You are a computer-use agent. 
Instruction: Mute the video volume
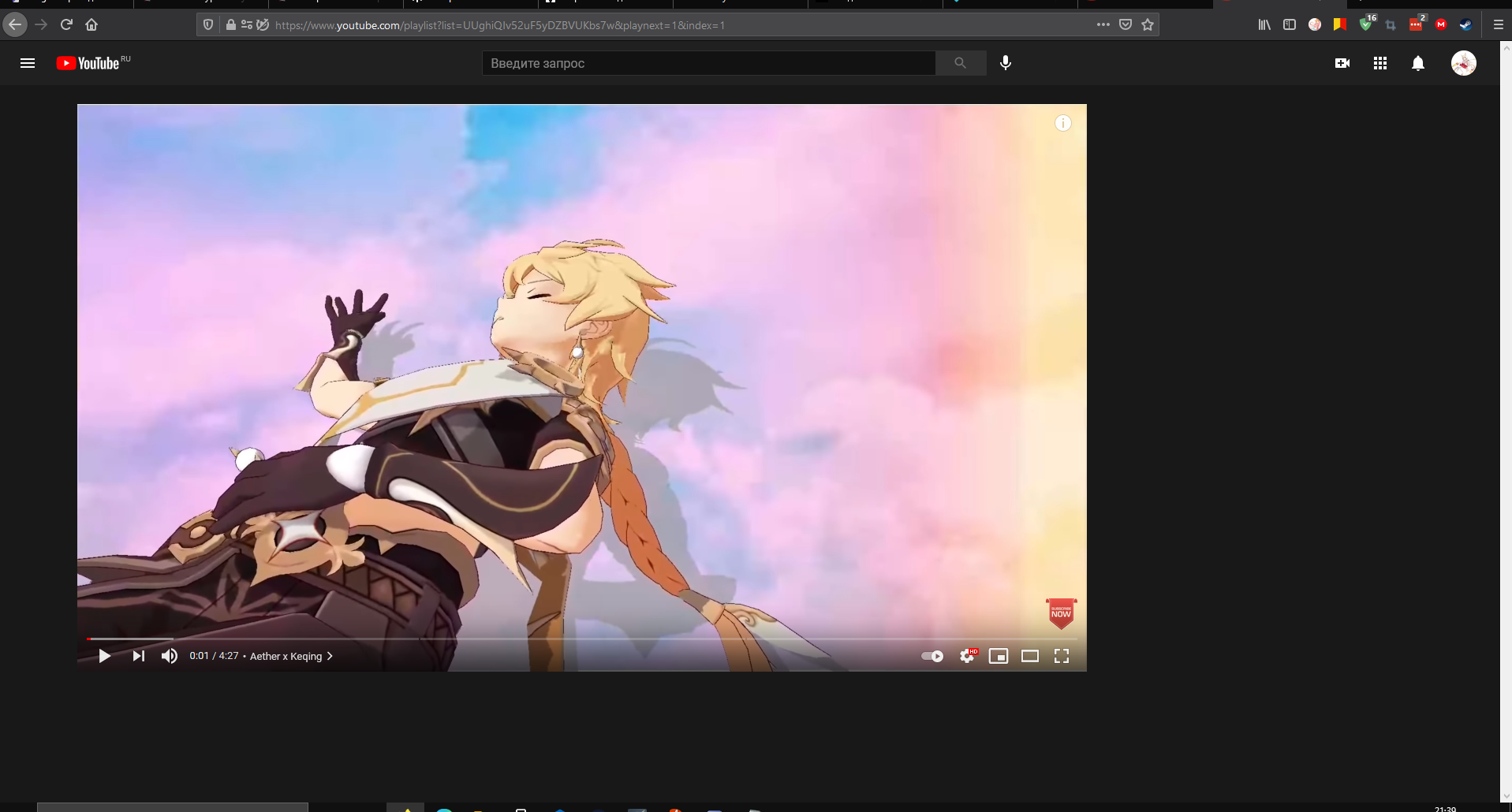pos(170,656)
